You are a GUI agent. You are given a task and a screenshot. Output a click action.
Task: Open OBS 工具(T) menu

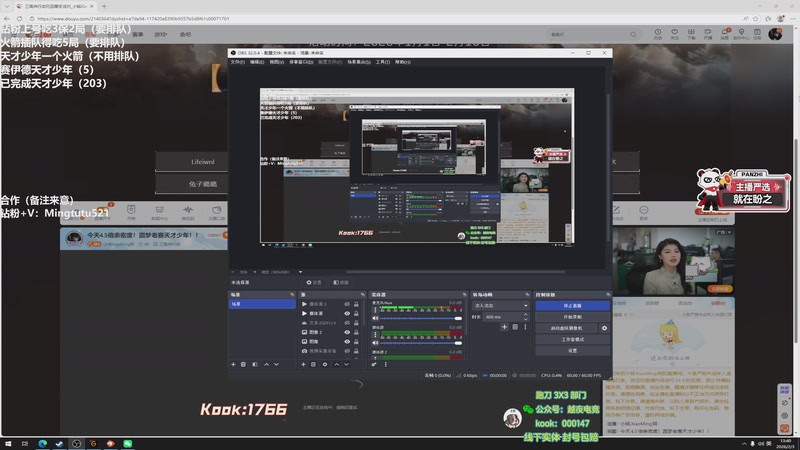(x=383, y=62)
